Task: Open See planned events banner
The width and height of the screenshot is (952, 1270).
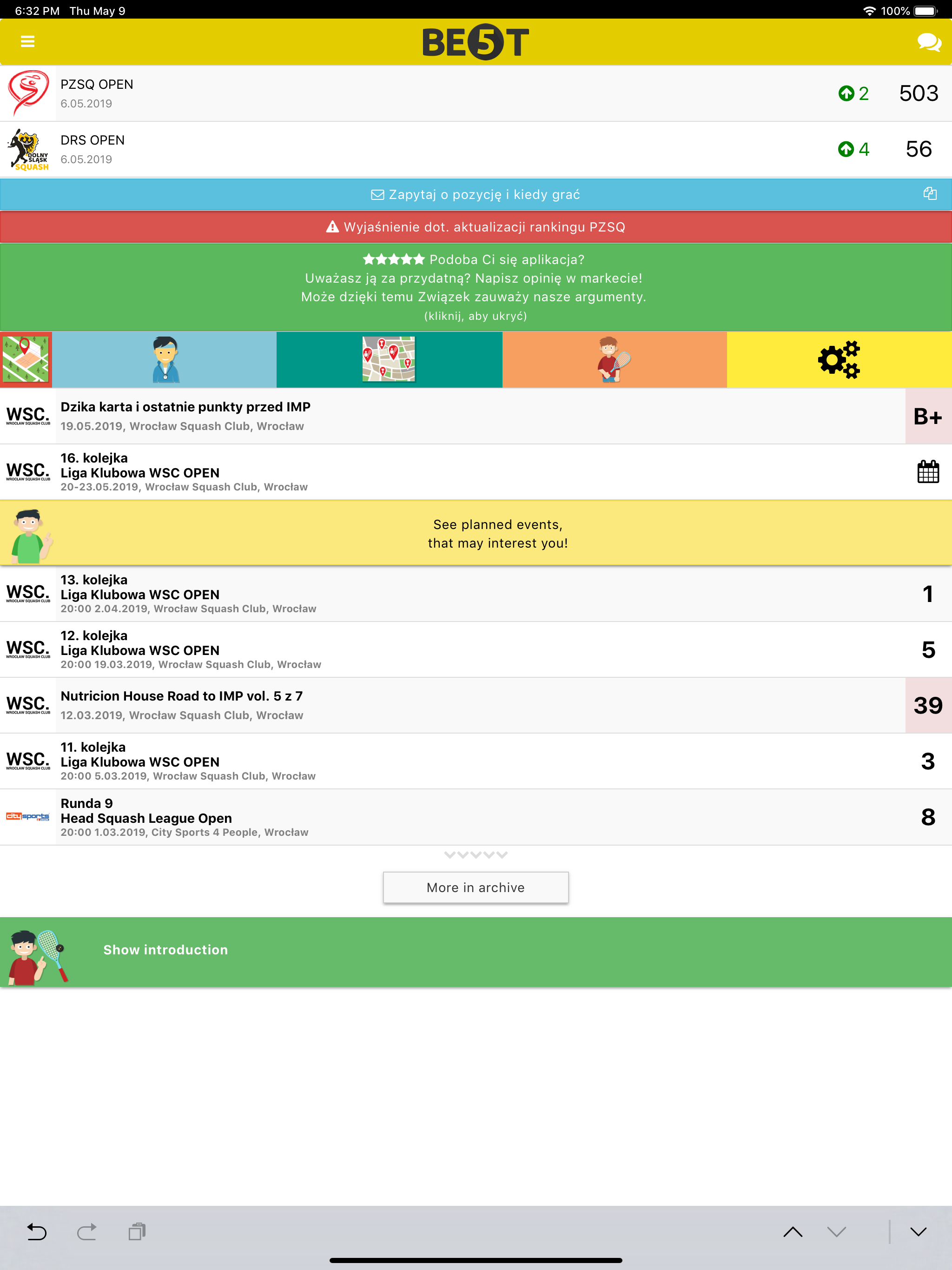Action: [x=476, y=533]
